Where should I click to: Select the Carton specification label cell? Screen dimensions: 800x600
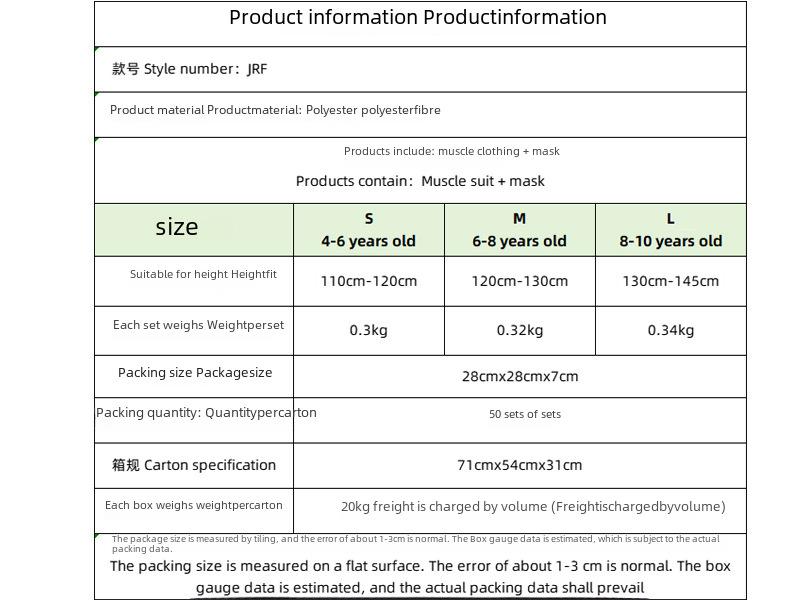point(194,465)
